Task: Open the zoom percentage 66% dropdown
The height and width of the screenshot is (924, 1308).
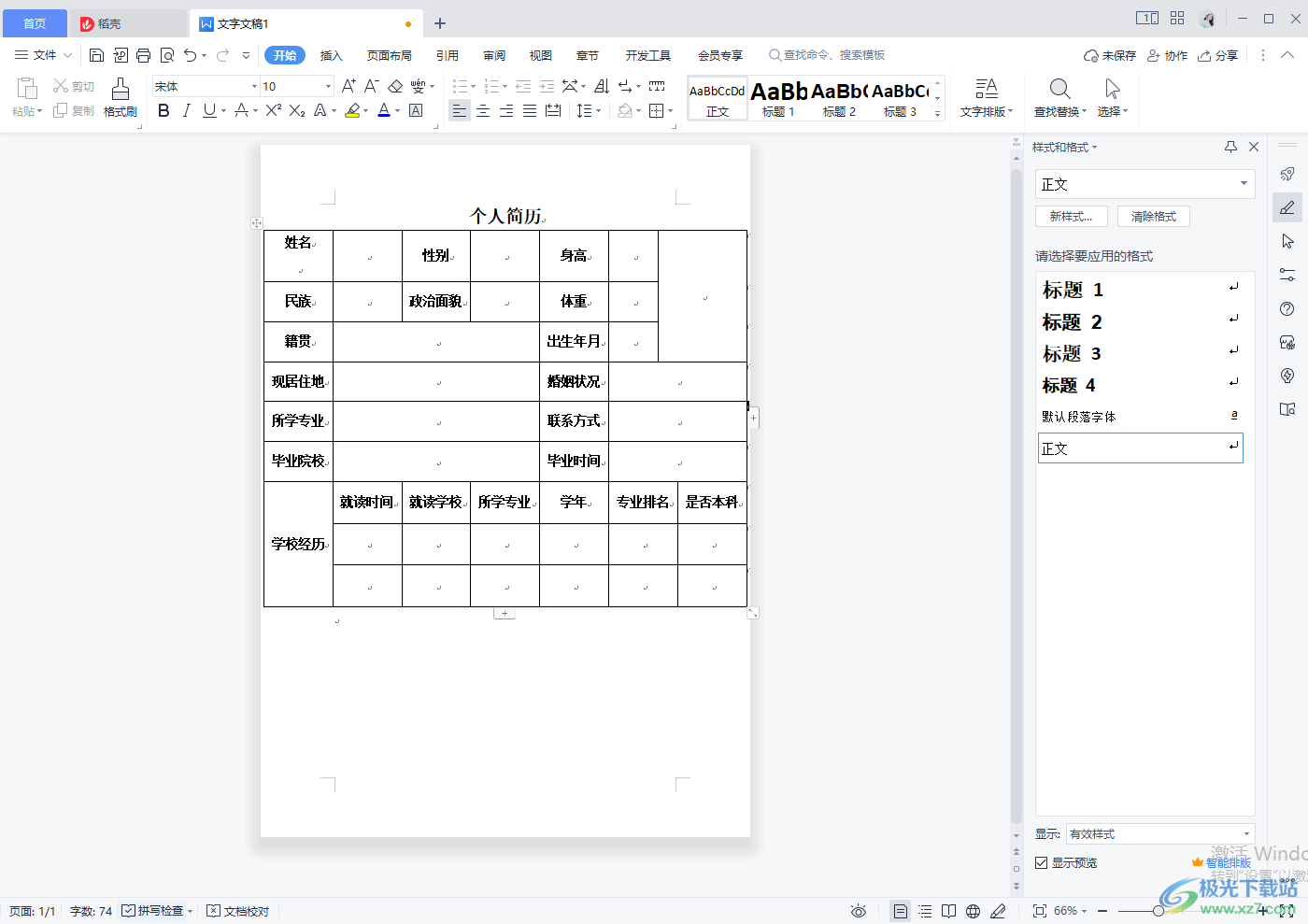Action: pos(1071,911)
